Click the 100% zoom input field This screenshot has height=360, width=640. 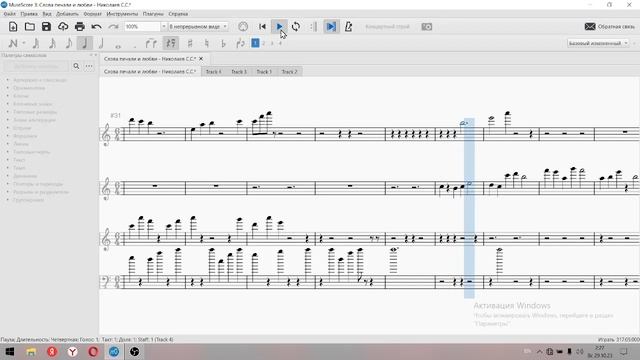click(x=142, y=27)
